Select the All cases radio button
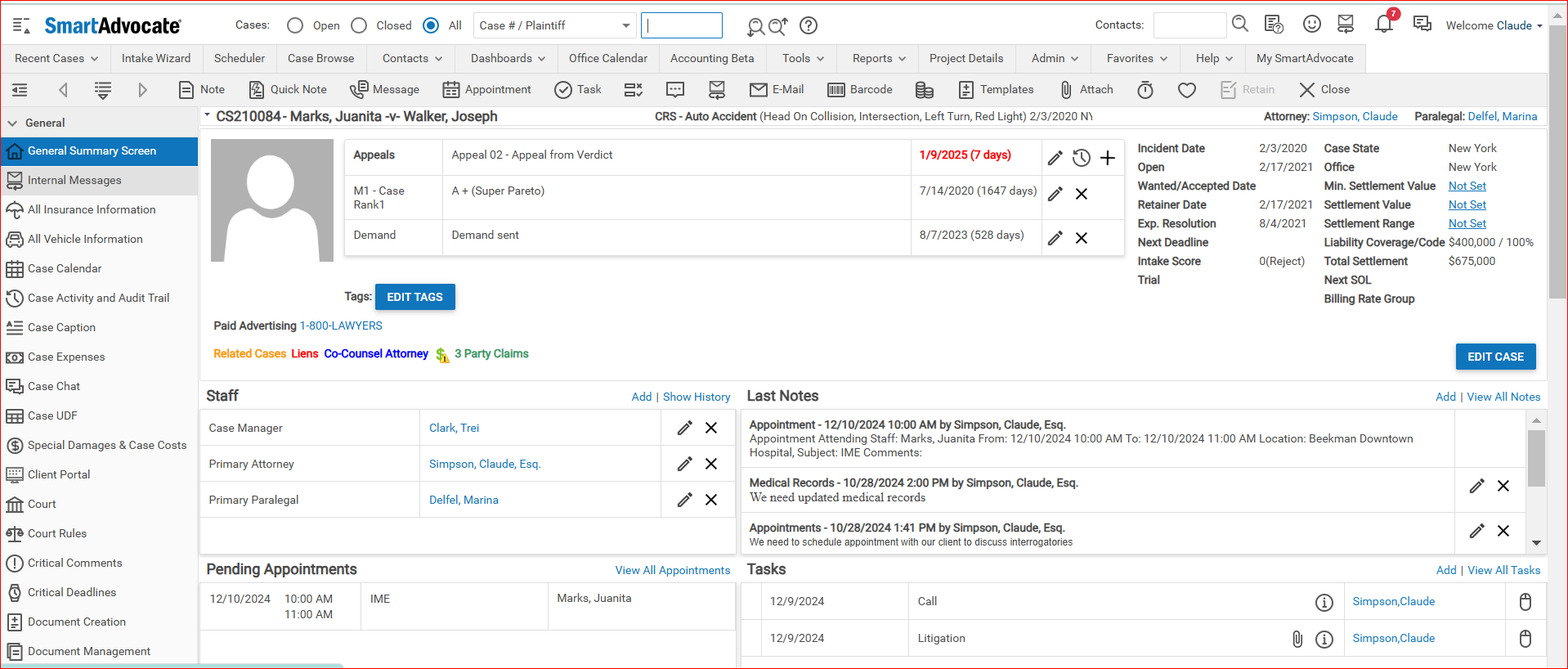Screen dimensions: 1568x669 [x=431, y=25]
